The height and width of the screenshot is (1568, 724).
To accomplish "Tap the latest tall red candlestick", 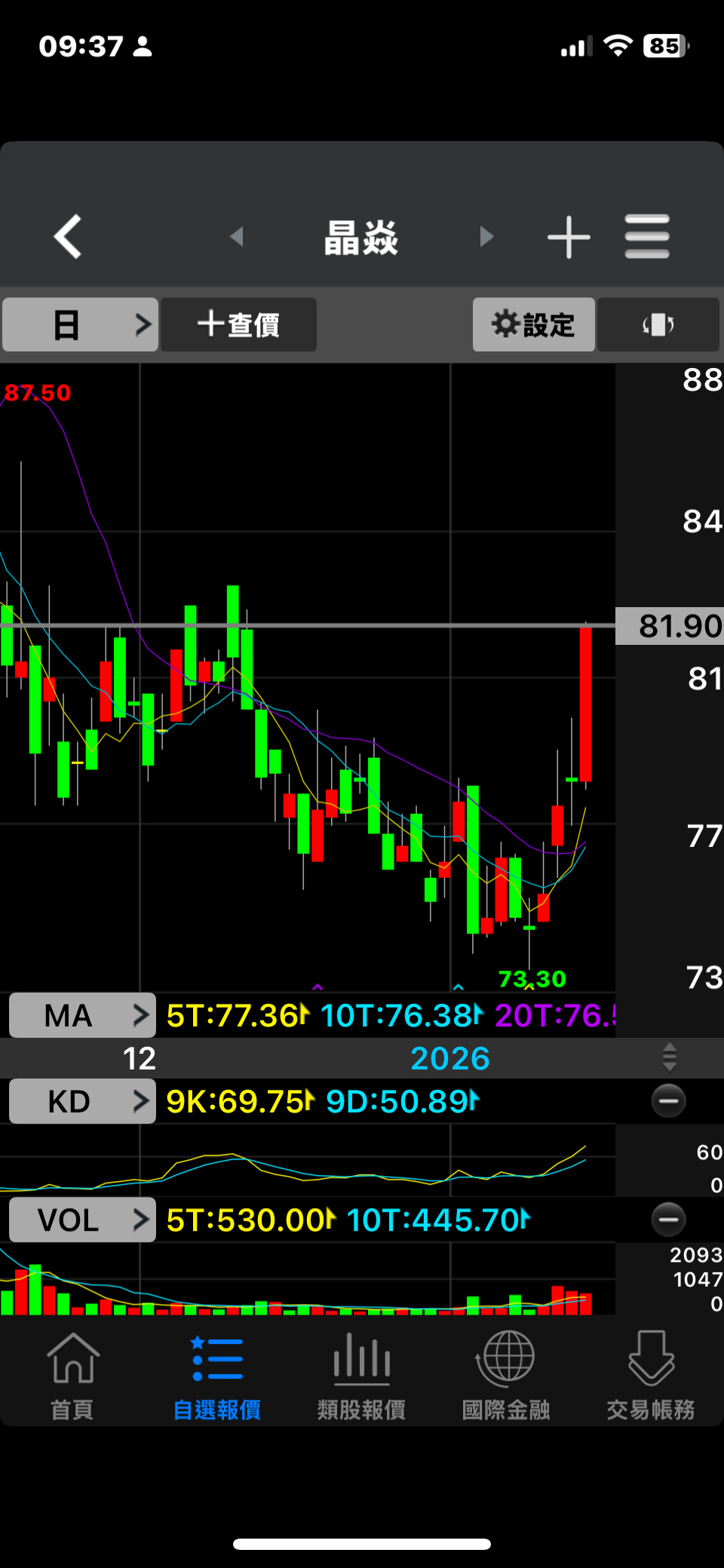I will click(586, 704).
